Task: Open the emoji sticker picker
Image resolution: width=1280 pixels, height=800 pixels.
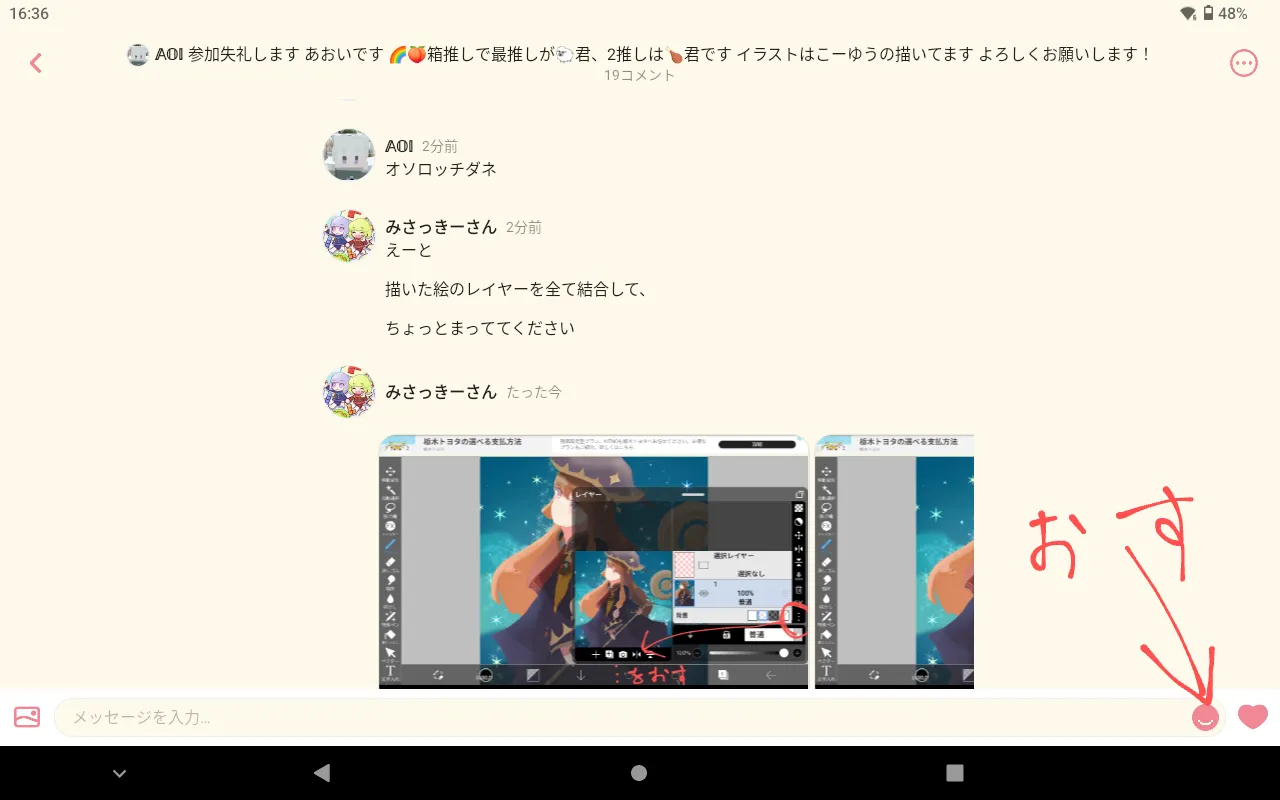Action: click(x=1205, y=717)
